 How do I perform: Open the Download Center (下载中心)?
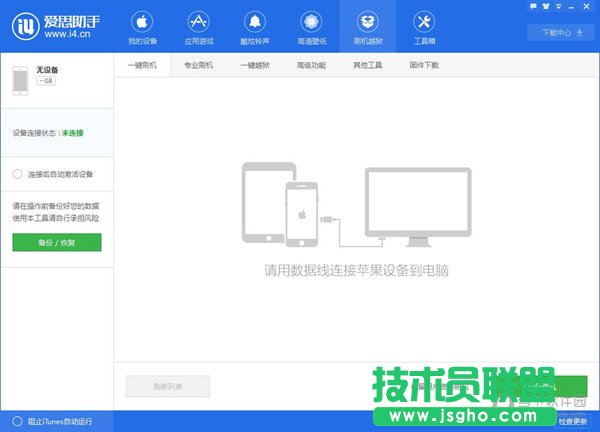coord(562,33)
